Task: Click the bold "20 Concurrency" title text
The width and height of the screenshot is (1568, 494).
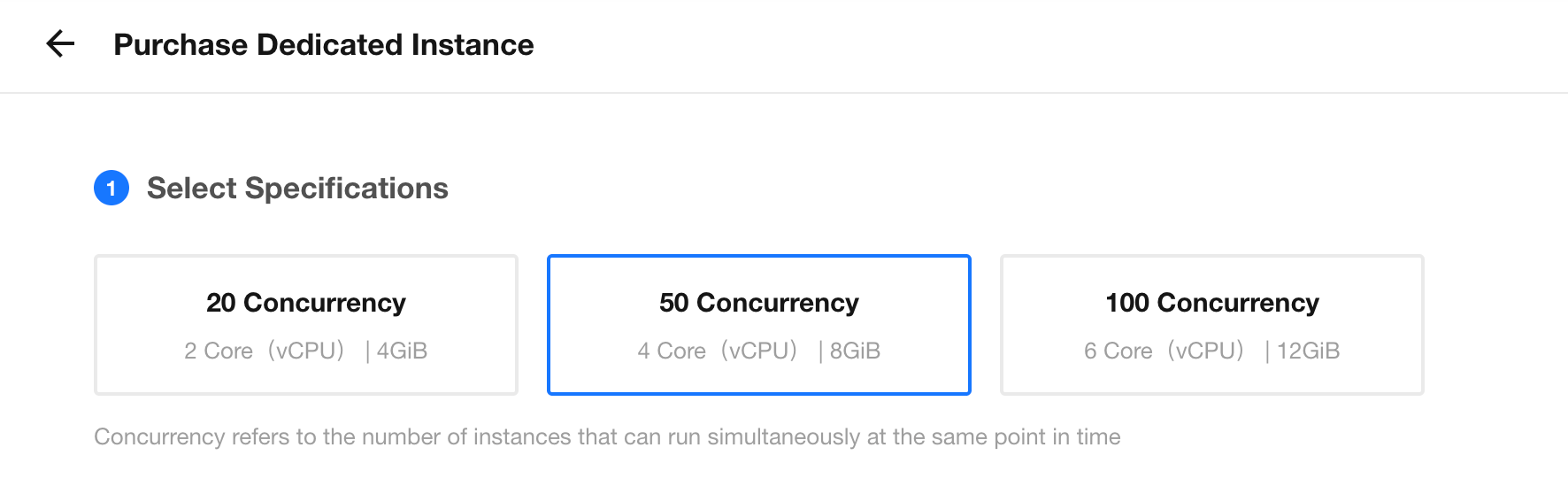Action: coord(306,303)
